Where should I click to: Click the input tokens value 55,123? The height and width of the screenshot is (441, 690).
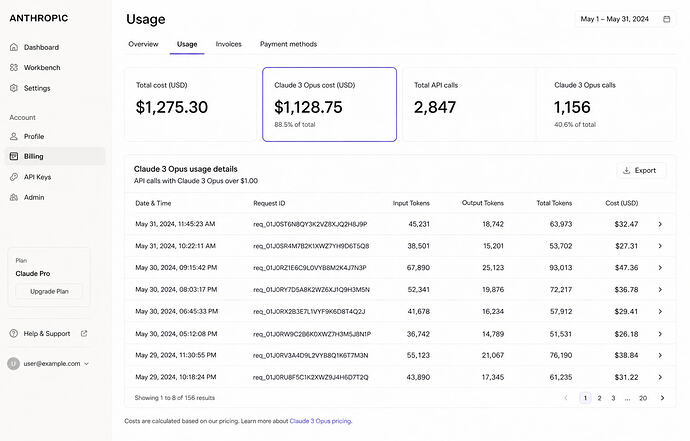point(418,355)
